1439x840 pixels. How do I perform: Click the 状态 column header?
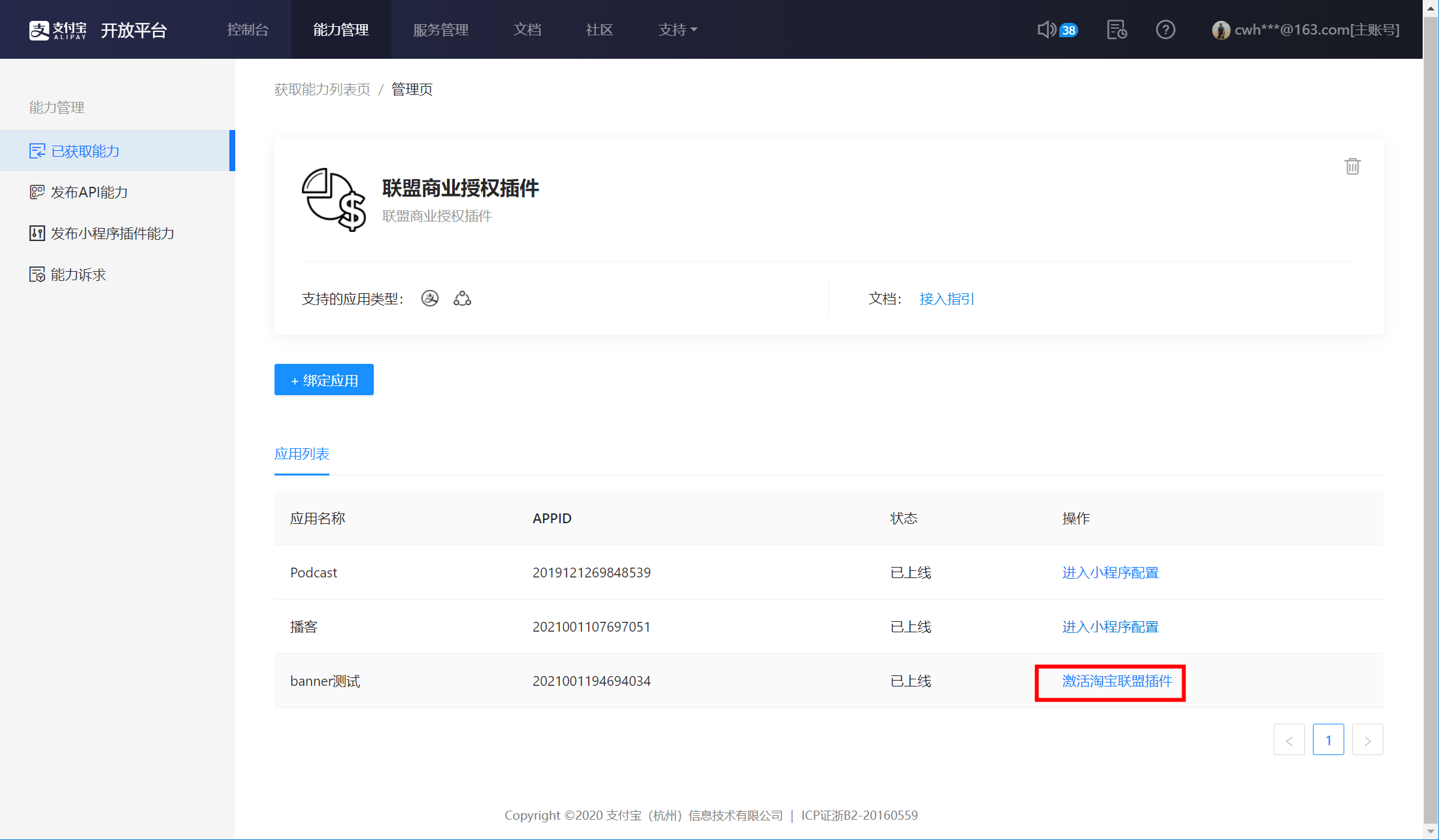click(904, 519)
